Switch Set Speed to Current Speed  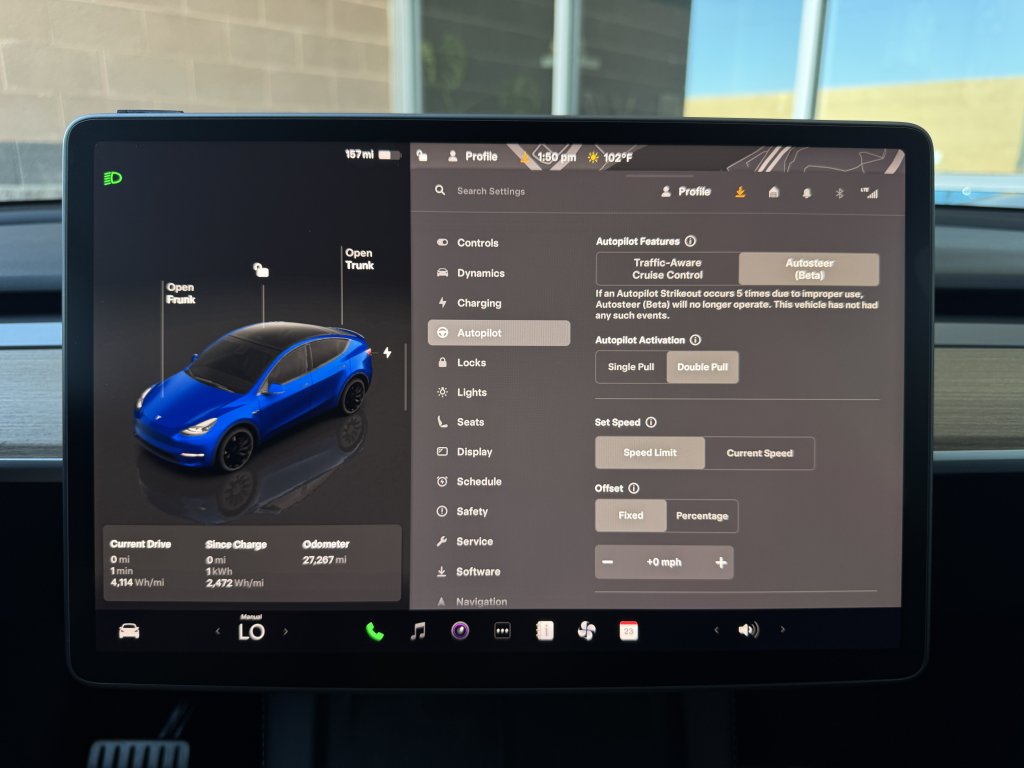(x=759, y=453)
